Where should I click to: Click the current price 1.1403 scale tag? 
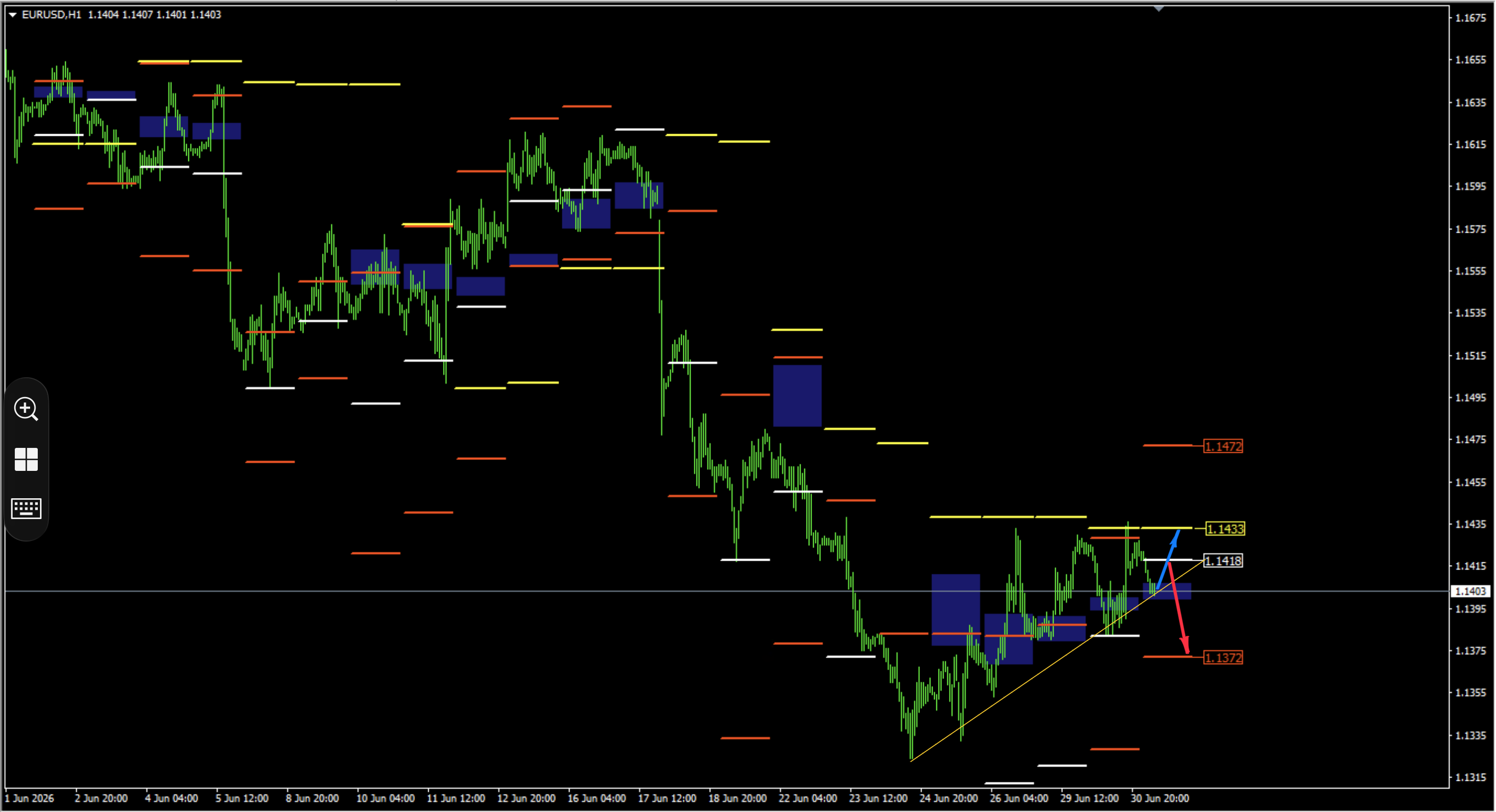coord(1470,591)
